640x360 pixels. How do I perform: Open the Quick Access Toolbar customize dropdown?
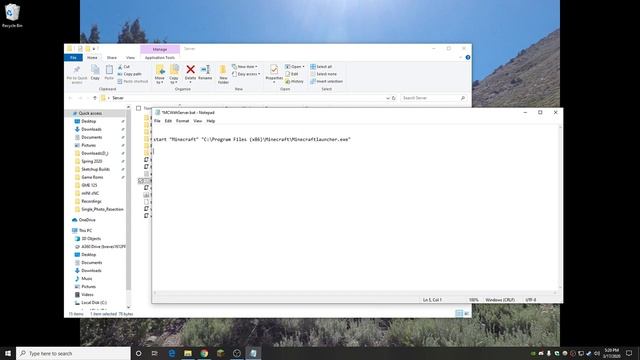point(94,49)
